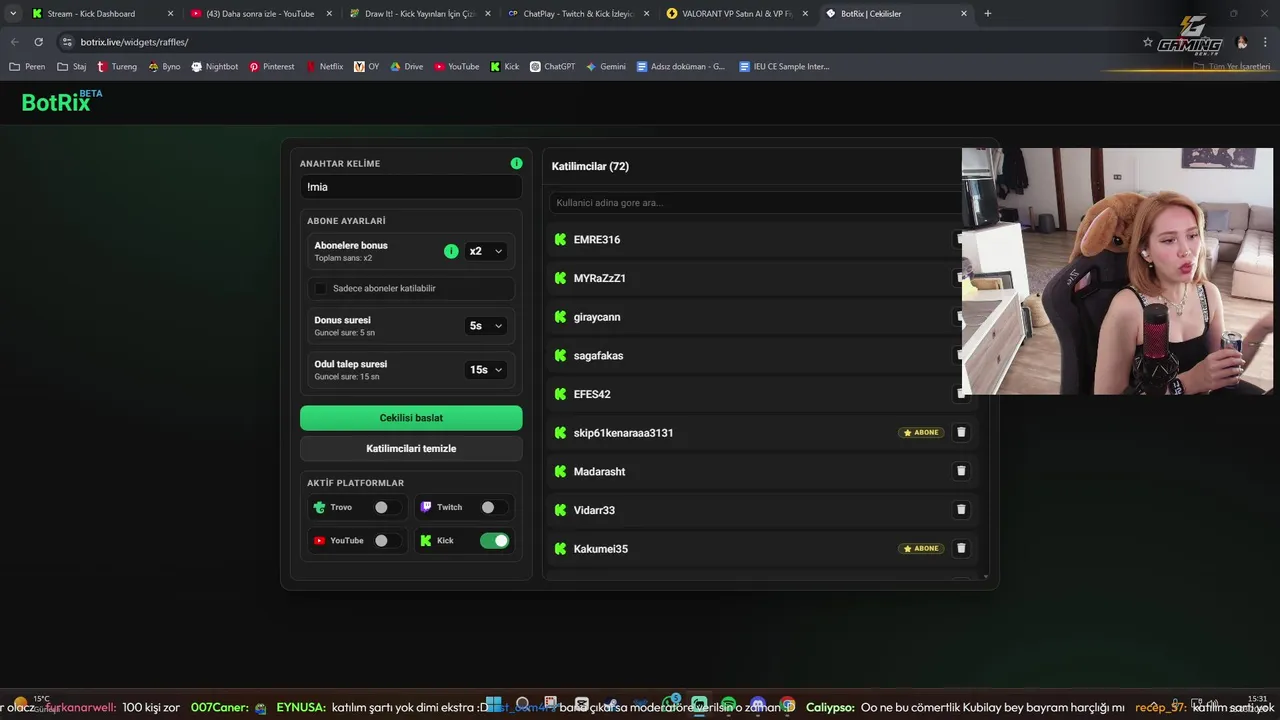Open the Drive bookmark
1280x720 pixels.
[x=407, y=67]
